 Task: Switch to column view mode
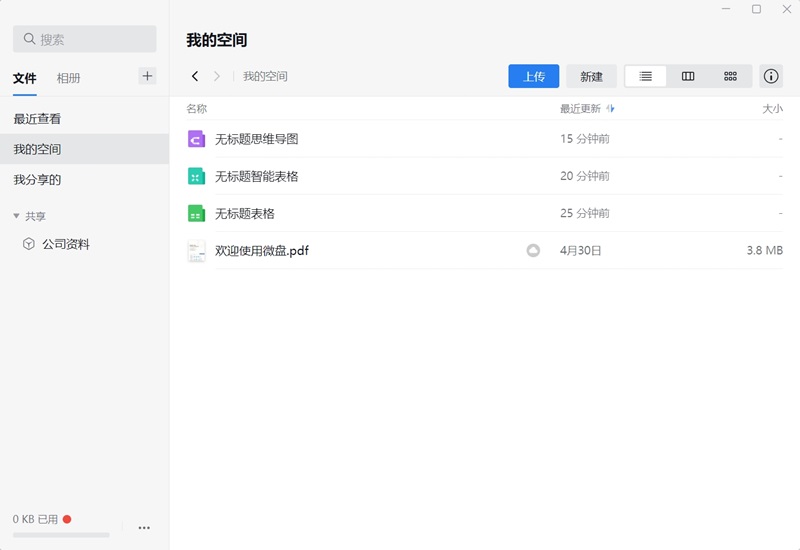click(688, 76)
